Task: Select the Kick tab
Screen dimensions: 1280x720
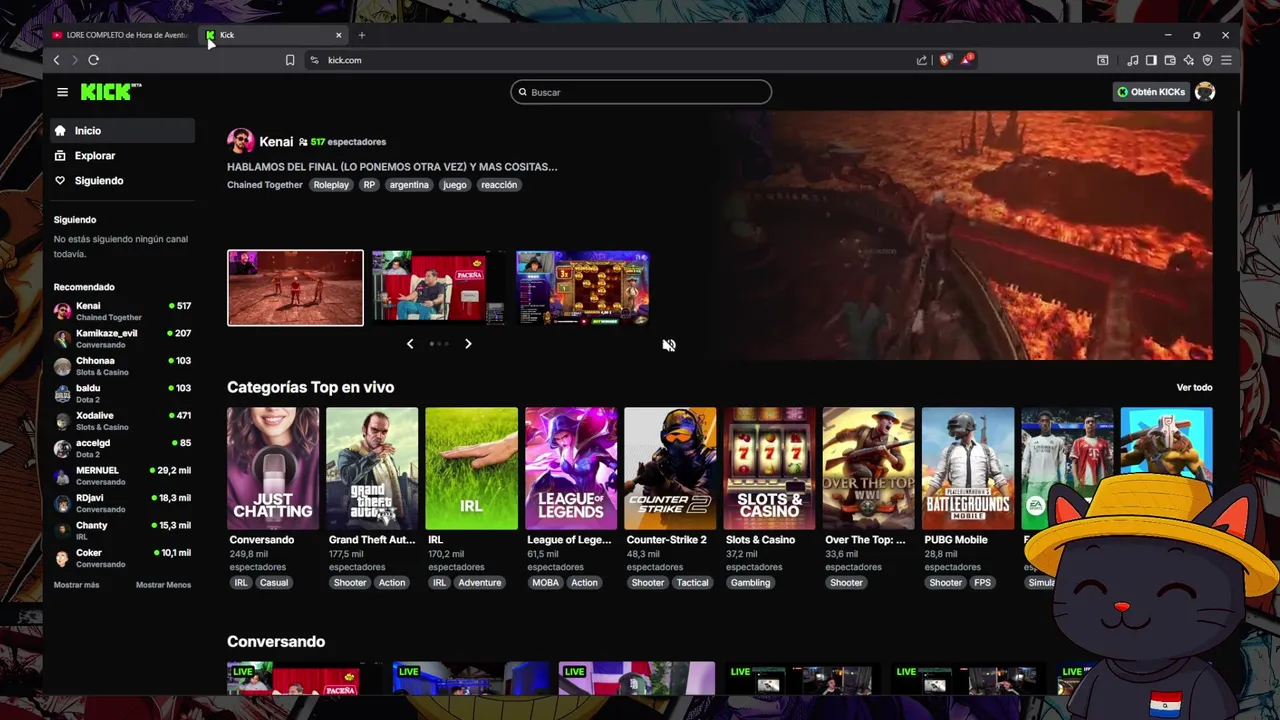Action: (274, 35)
